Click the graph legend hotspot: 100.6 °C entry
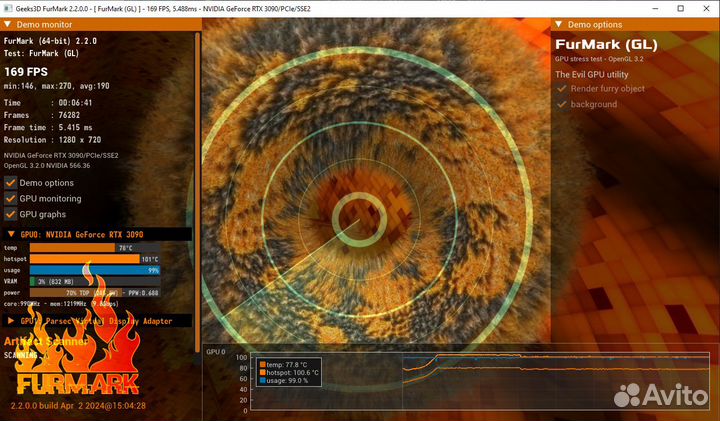Image resolution: width=720 pixels, height=421 pixels. coord(289,372)
